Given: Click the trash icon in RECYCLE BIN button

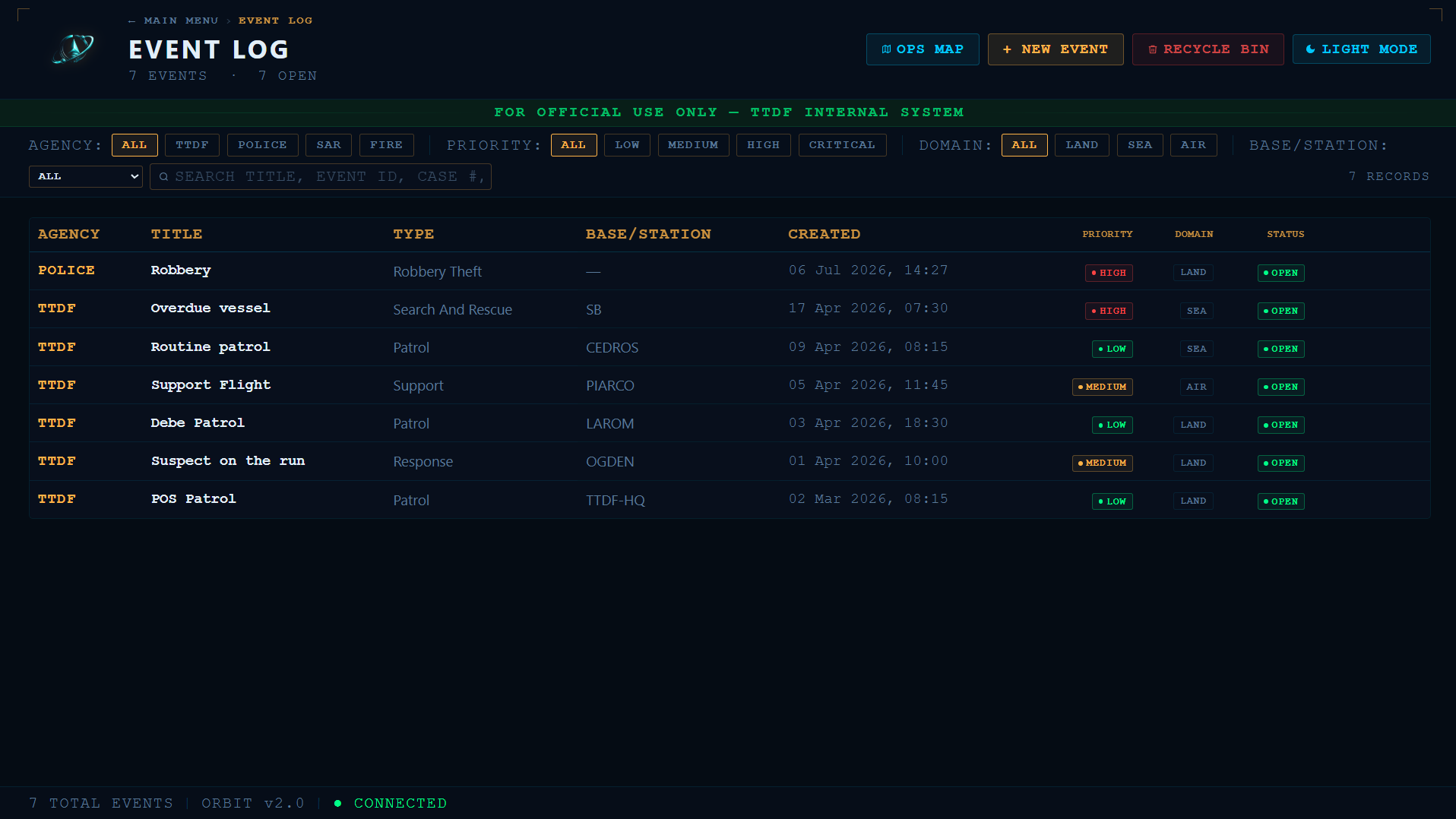Looking at the screenshot, I should click(x=1153, y=49).
